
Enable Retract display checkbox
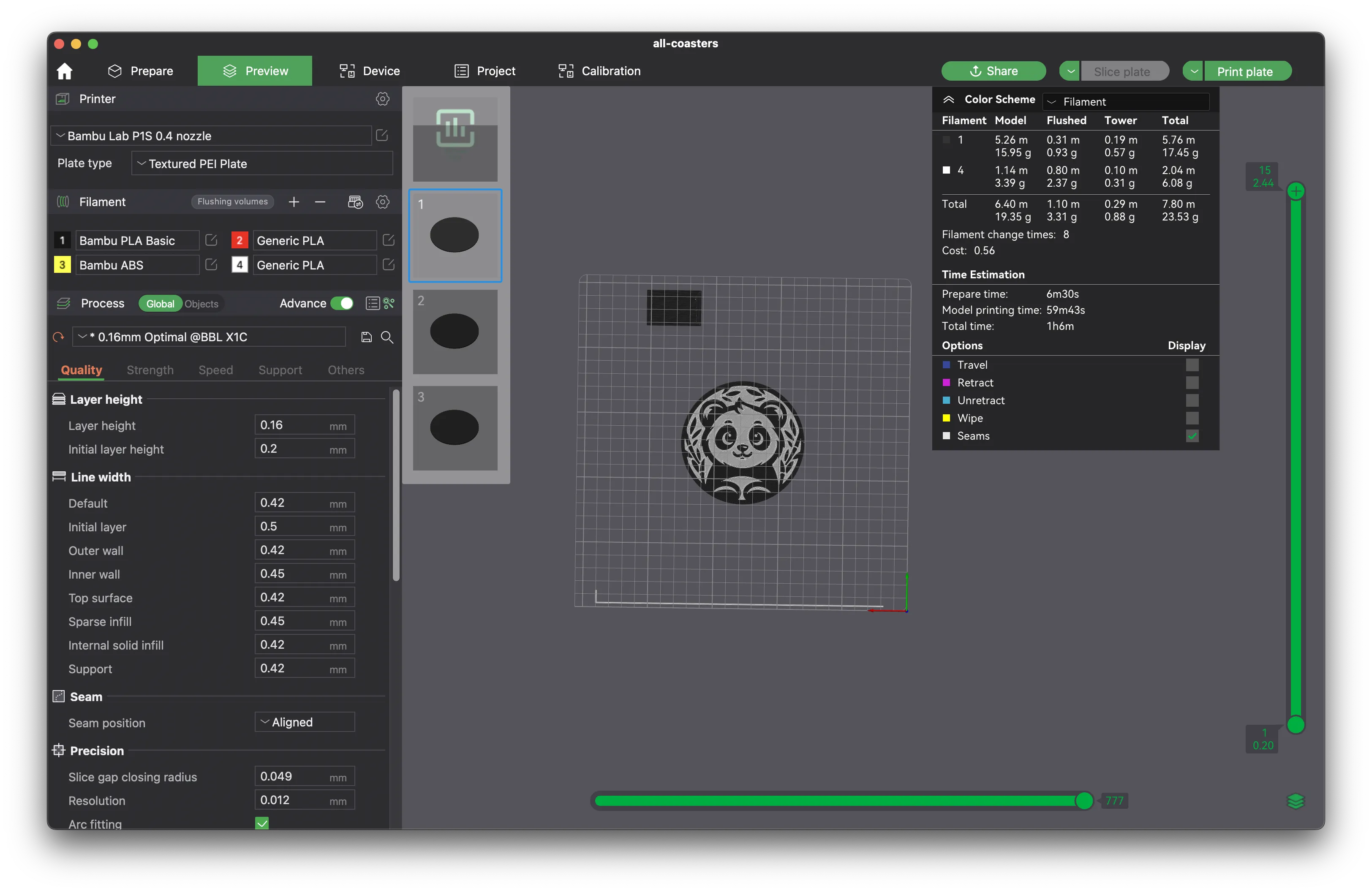1192,383
